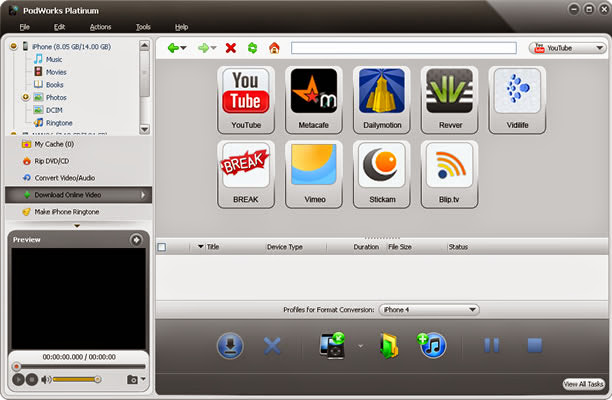Open the Actions menu
Screen dimensions: 612x400
100,26
